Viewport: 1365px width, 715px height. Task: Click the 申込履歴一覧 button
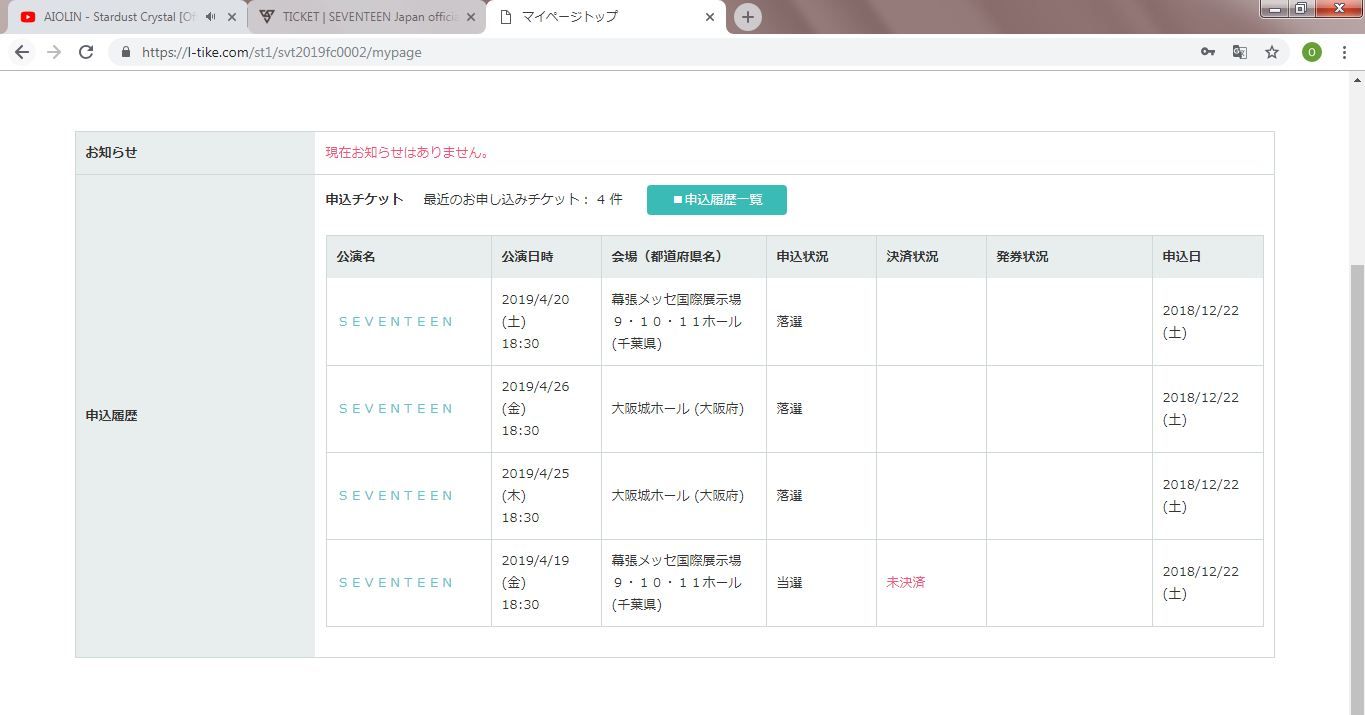coord(716,200)
